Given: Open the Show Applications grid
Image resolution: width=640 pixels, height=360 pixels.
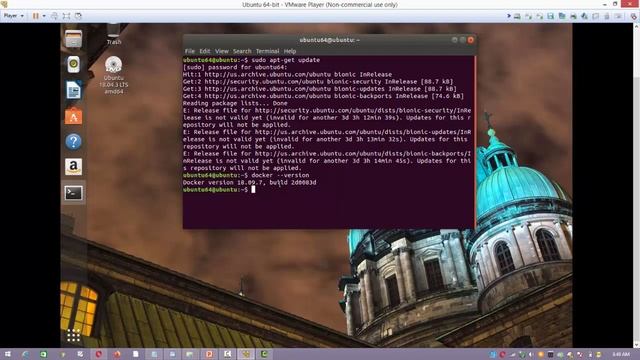Looking at the screenshot, I should click(x=73, y=336).
